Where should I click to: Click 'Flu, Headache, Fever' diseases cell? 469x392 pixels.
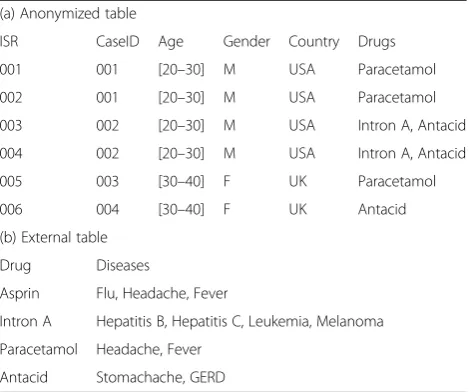(162, 294)
